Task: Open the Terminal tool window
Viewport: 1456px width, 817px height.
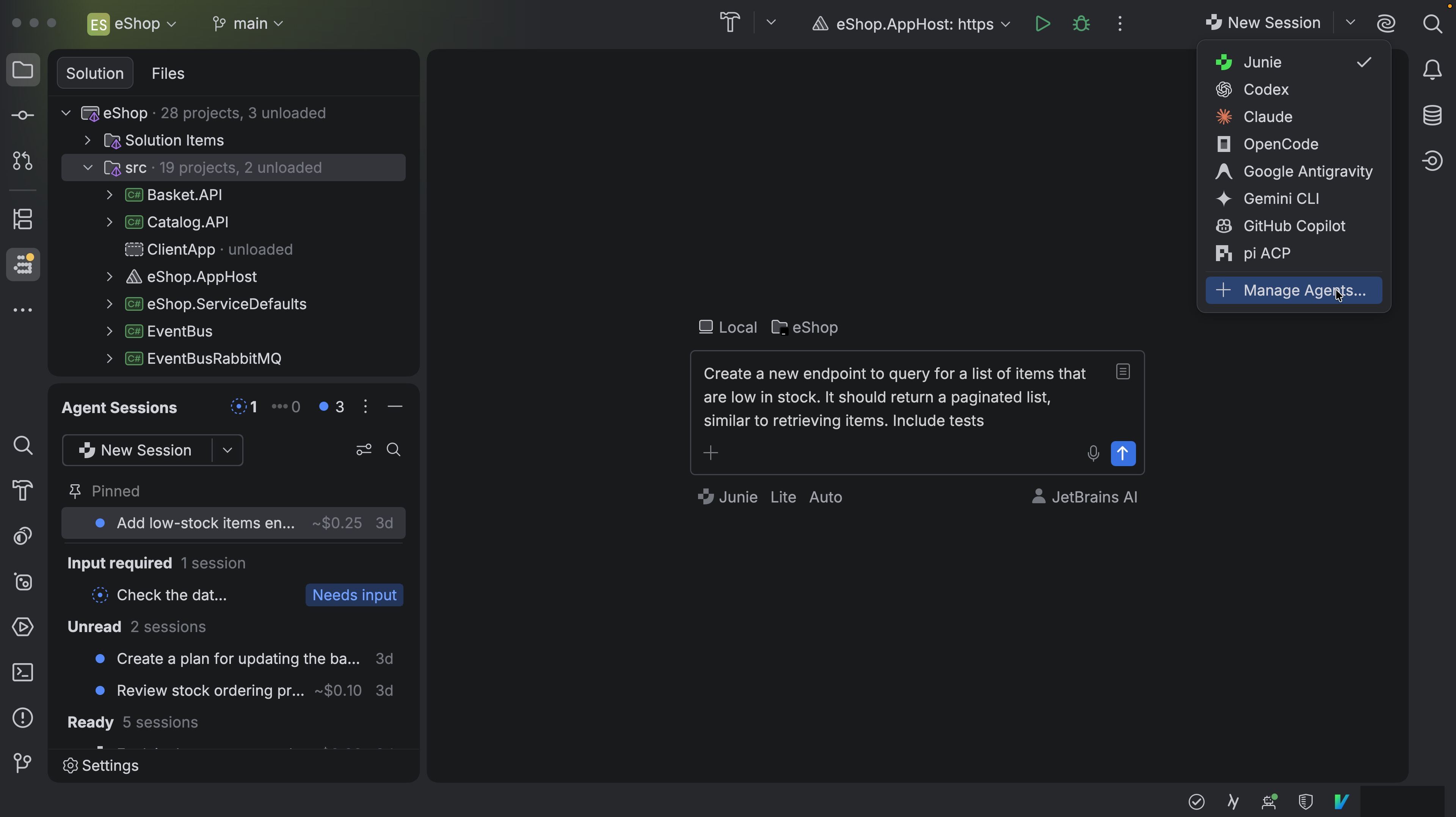Action: coord(23,672)
